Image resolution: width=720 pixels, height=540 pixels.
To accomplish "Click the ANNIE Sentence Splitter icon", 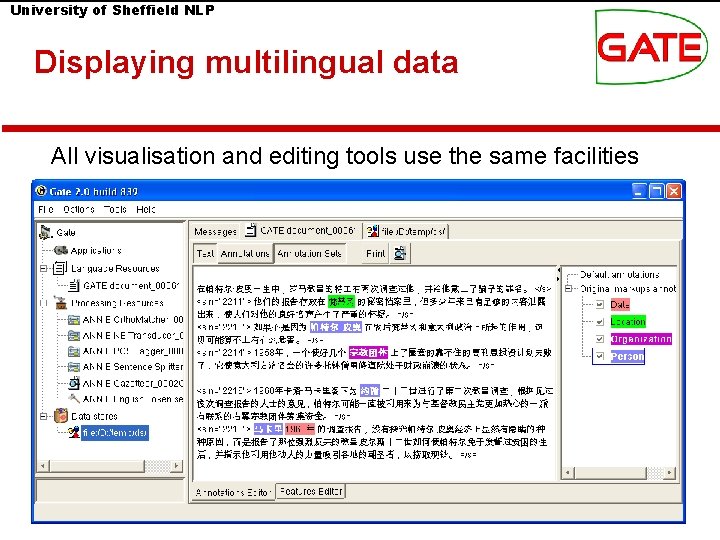I will (x=73, y=367).
